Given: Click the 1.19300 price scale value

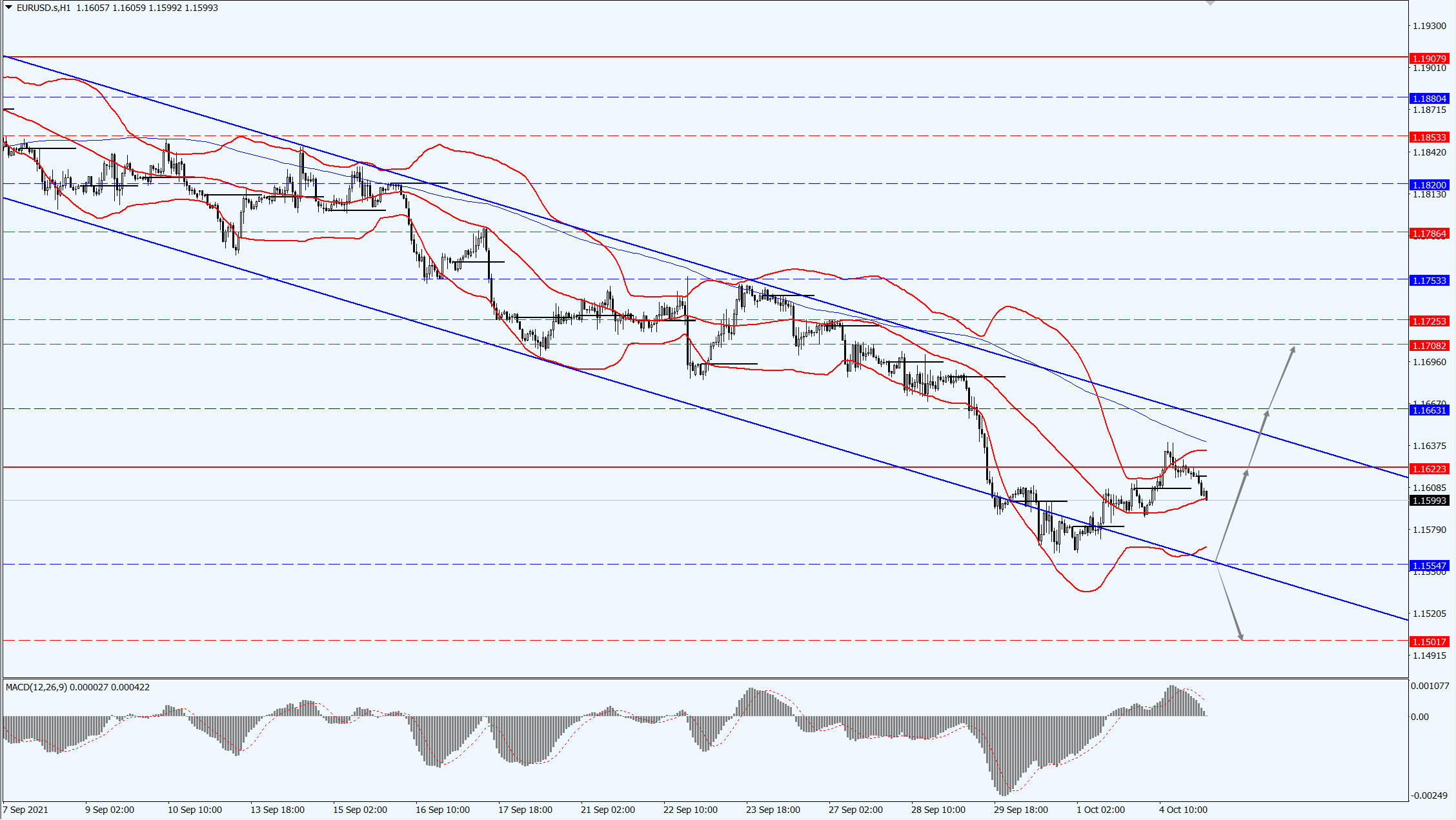Looking at the screenshot, I should 1428,26.
